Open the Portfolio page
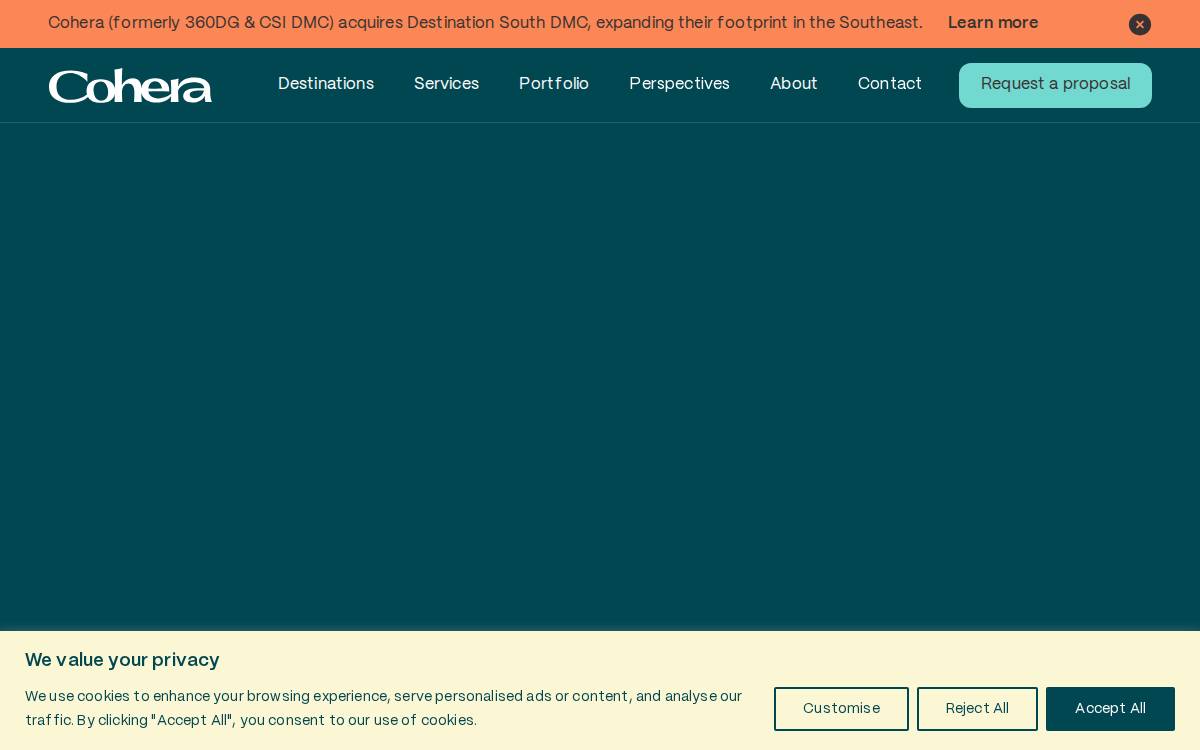The height and width of the screenshot is (750, 1200). [x=554, y=84]
